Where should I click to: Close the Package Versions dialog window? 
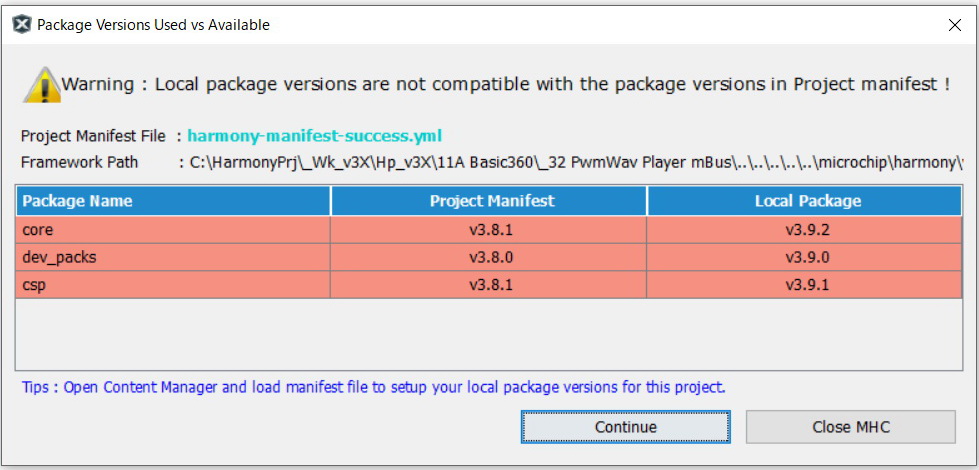pyautogui.click(x=954, y=25)
